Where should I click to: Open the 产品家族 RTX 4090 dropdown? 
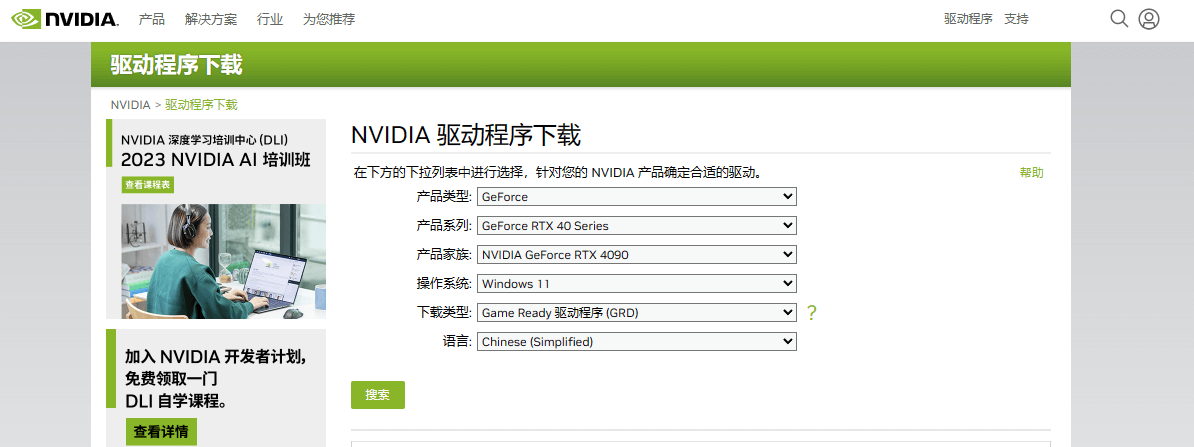[x=637, y=254]
